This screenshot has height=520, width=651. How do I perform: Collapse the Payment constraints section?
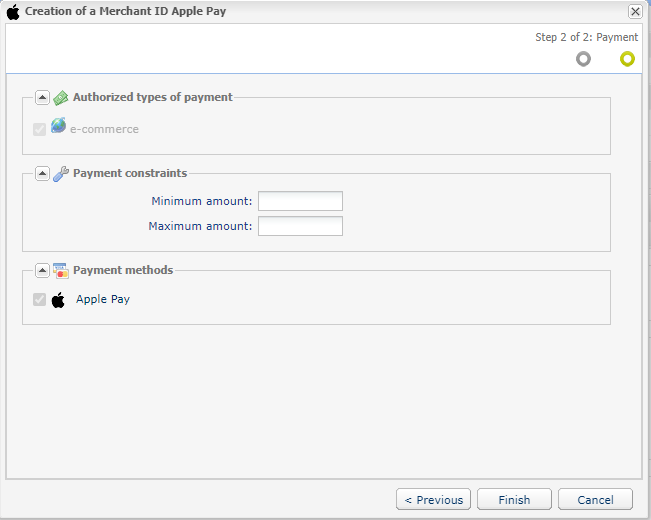click(42, 174)
